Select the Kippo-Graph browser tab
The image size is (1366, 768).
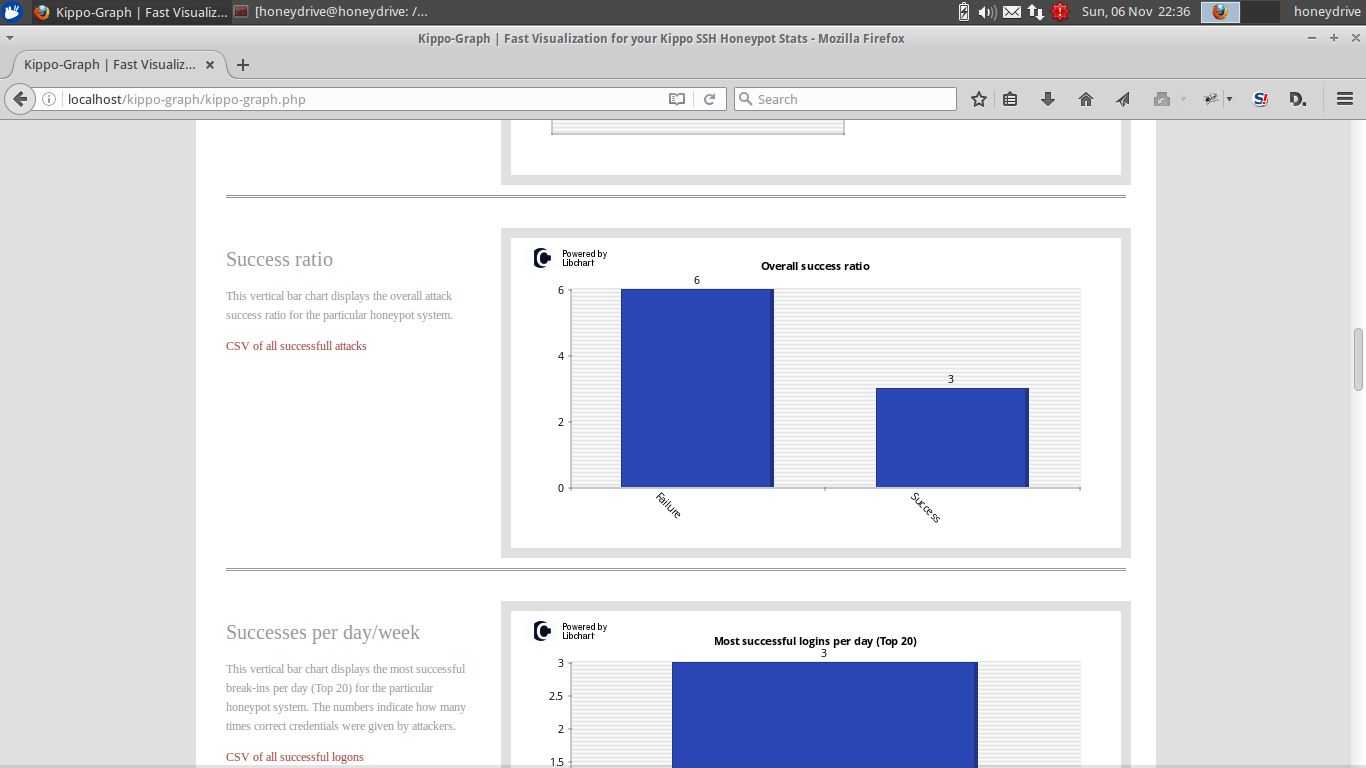(x=110, y=65)
